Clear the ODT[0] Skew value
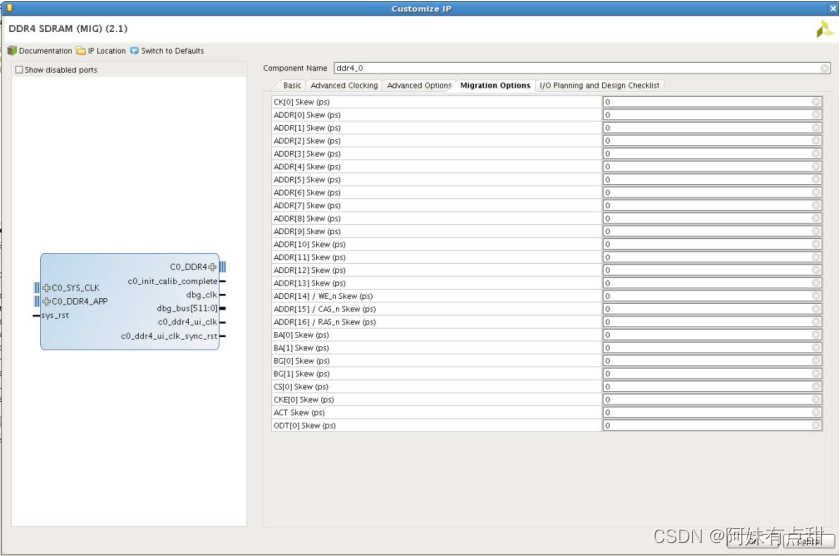The height and width of the screenshot is (556, 840). [815, 425]
